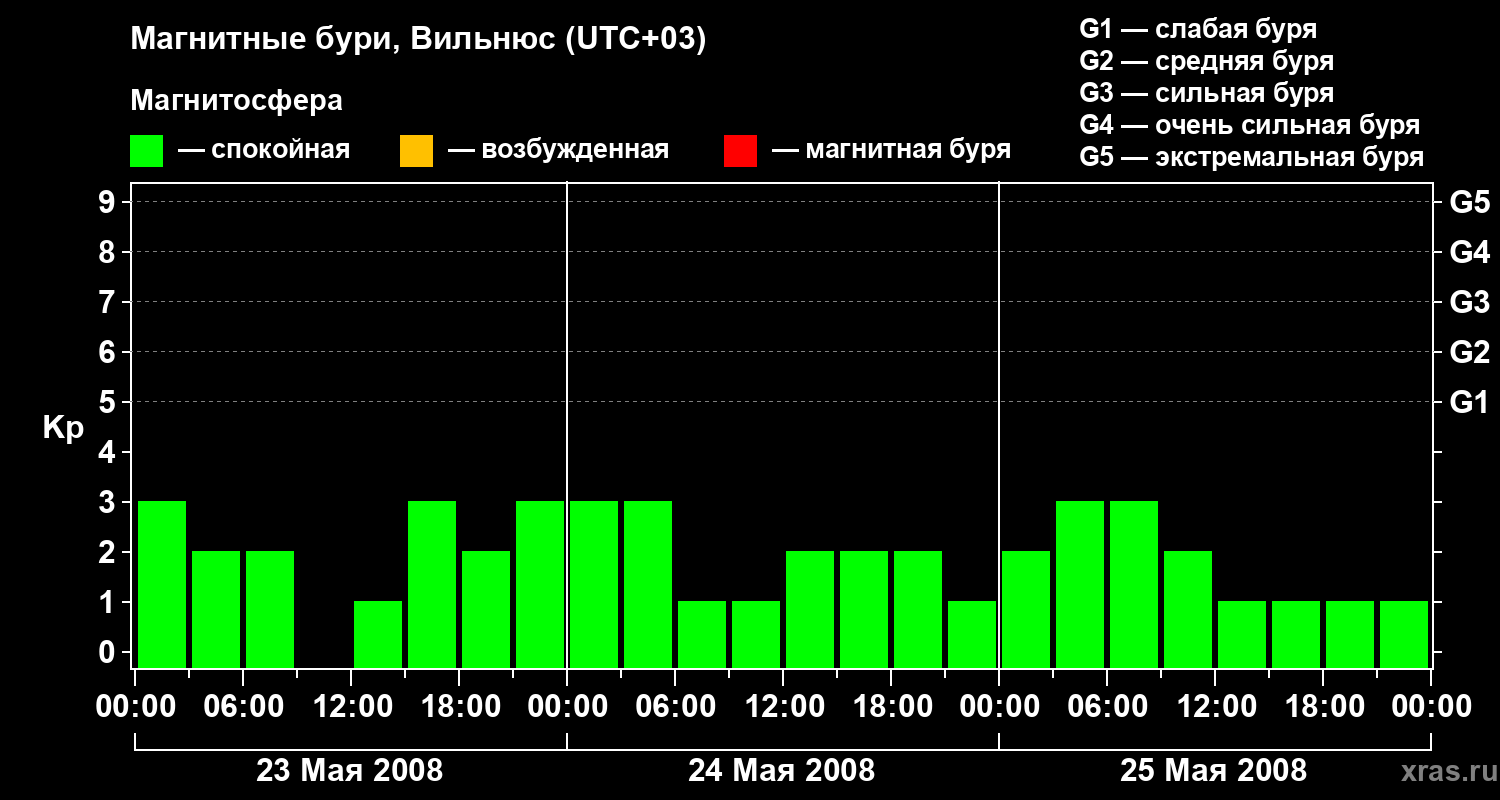The height and width of the screenshot is (800, 1500).
Task: Click the 12:00 time label above 23 Мая
Action: (351, 707)
